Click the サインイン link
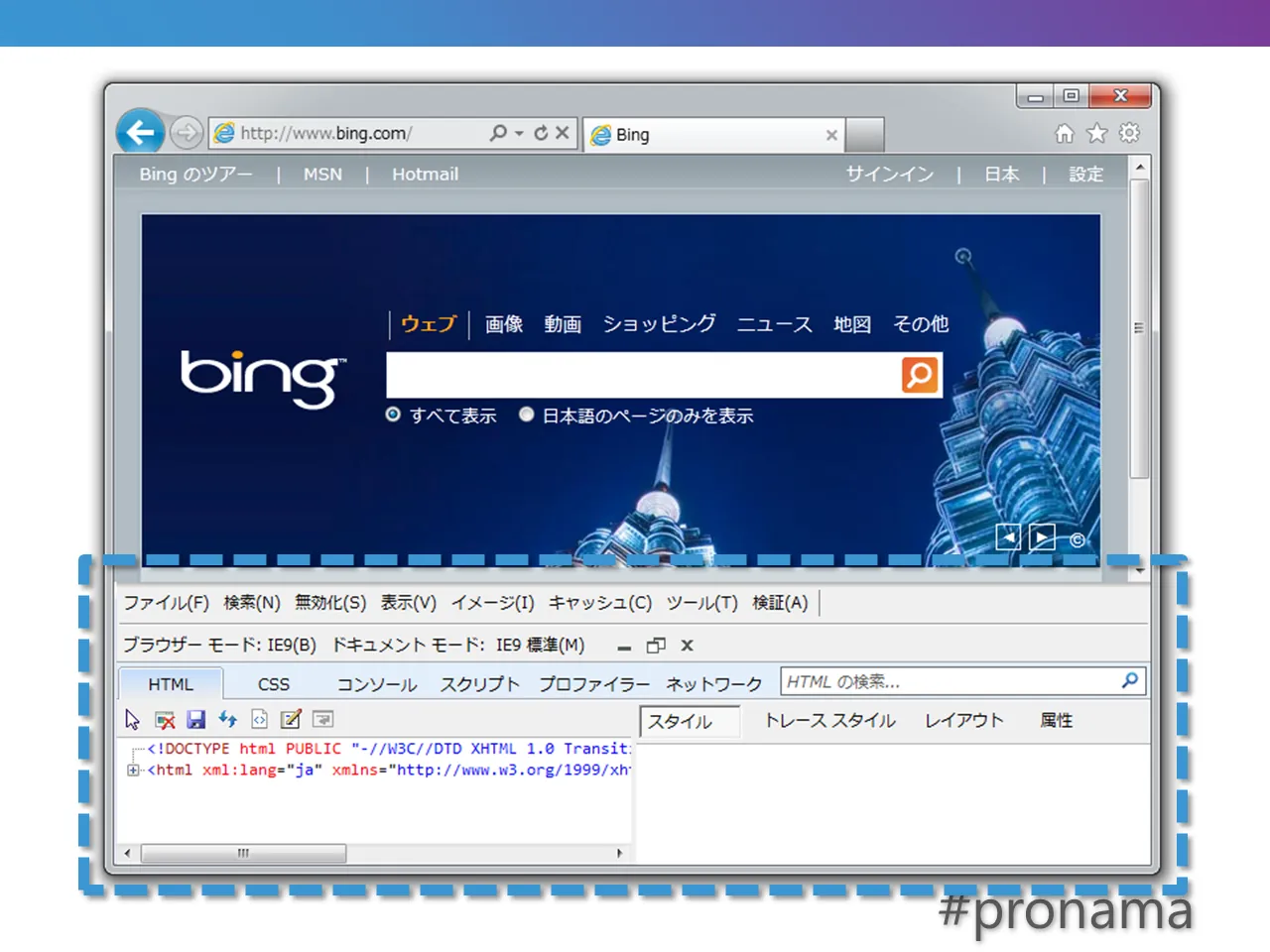 890,174
